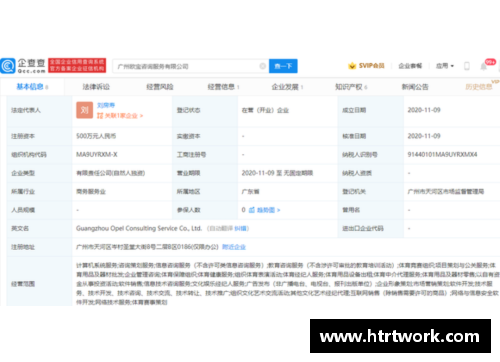Select 成立日期 value 2020-11-09
The image size is (500, 362).
[x=424, y=110]
